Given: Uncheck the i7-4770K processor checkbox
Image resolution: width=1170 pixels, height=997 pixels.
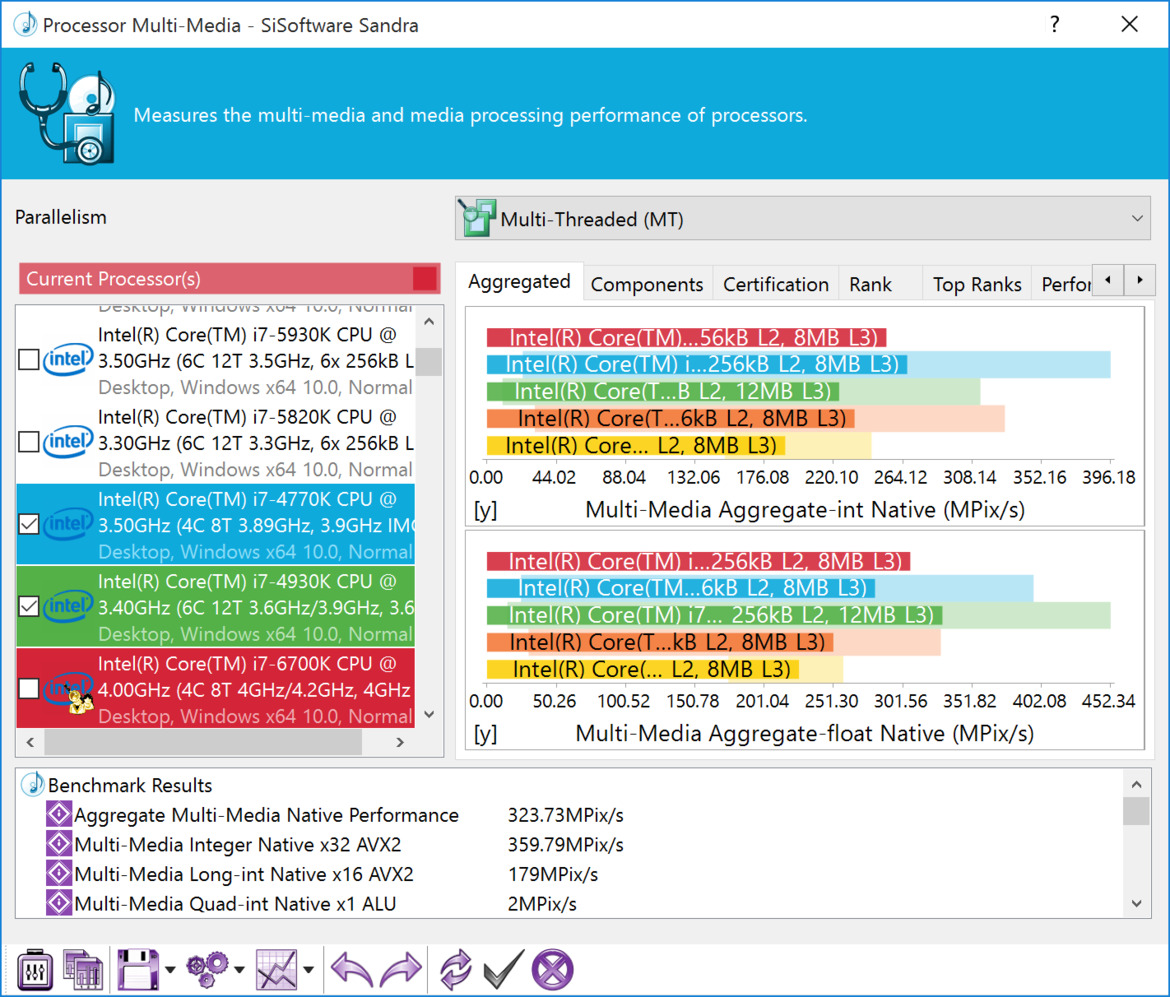Looking at the screenshot, I should [x=28, y=524].
